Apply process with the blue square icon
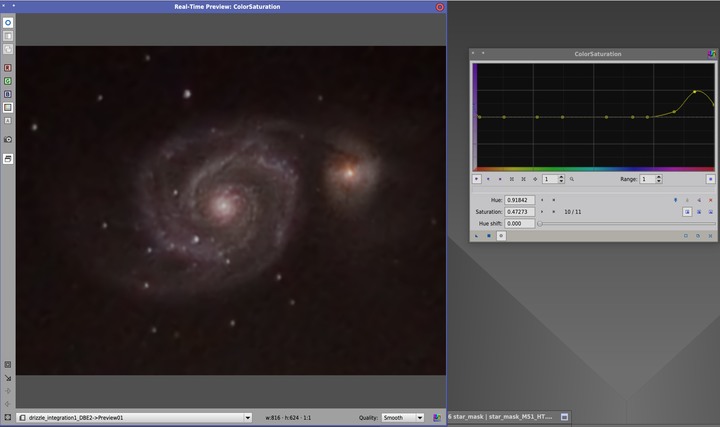This screenshot has width=720, height=427. pos(489,236)
